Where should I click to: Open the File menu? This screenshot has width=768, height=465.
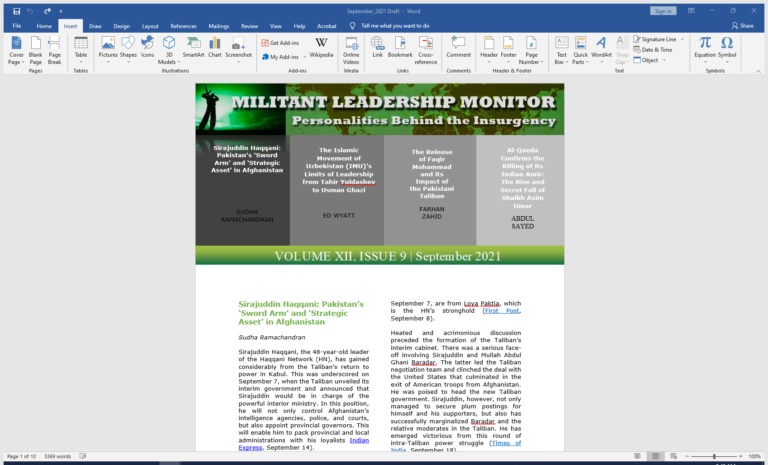17,26
